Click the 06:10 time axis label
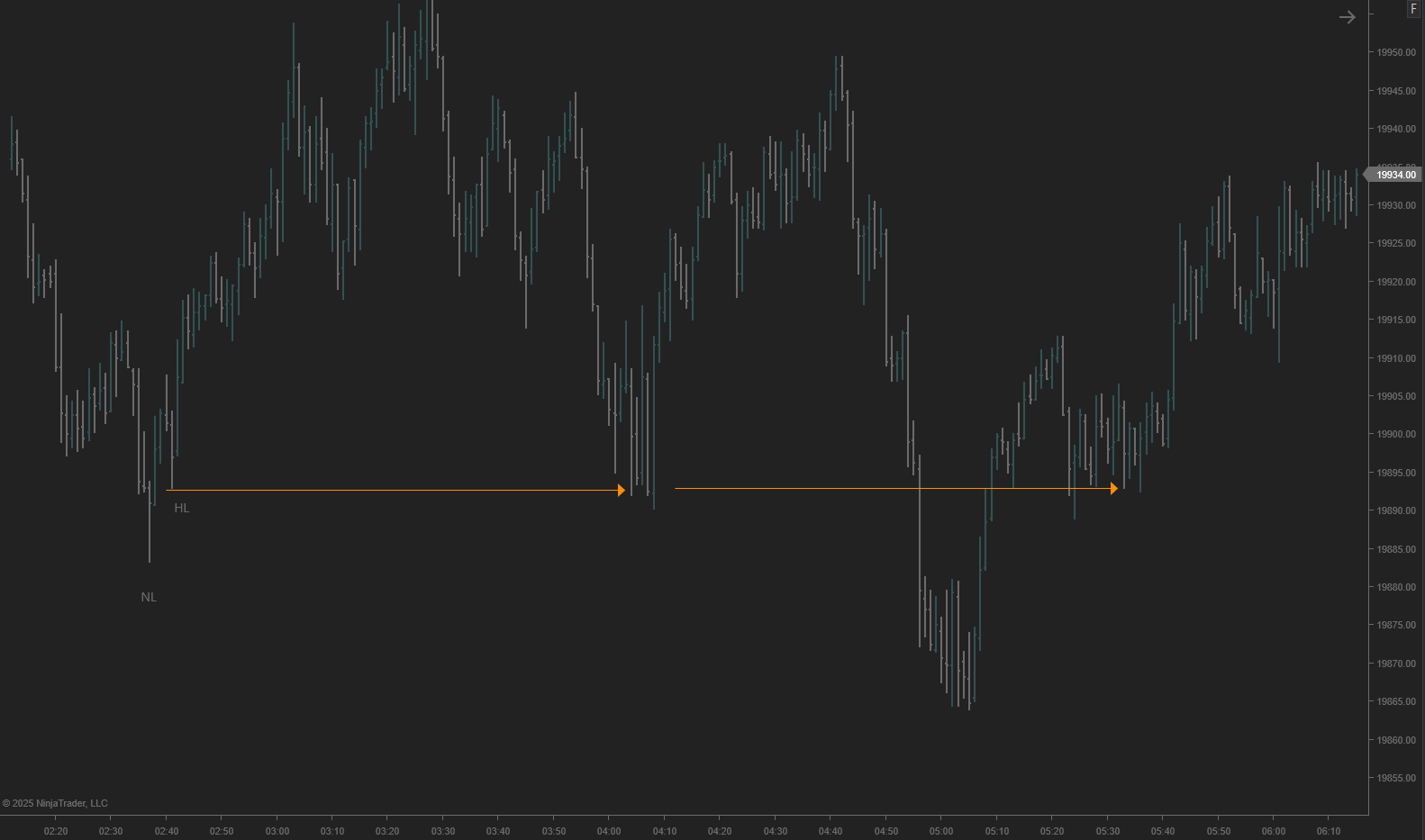Screen dimensions: 1425x840 tap(1329, 831)
